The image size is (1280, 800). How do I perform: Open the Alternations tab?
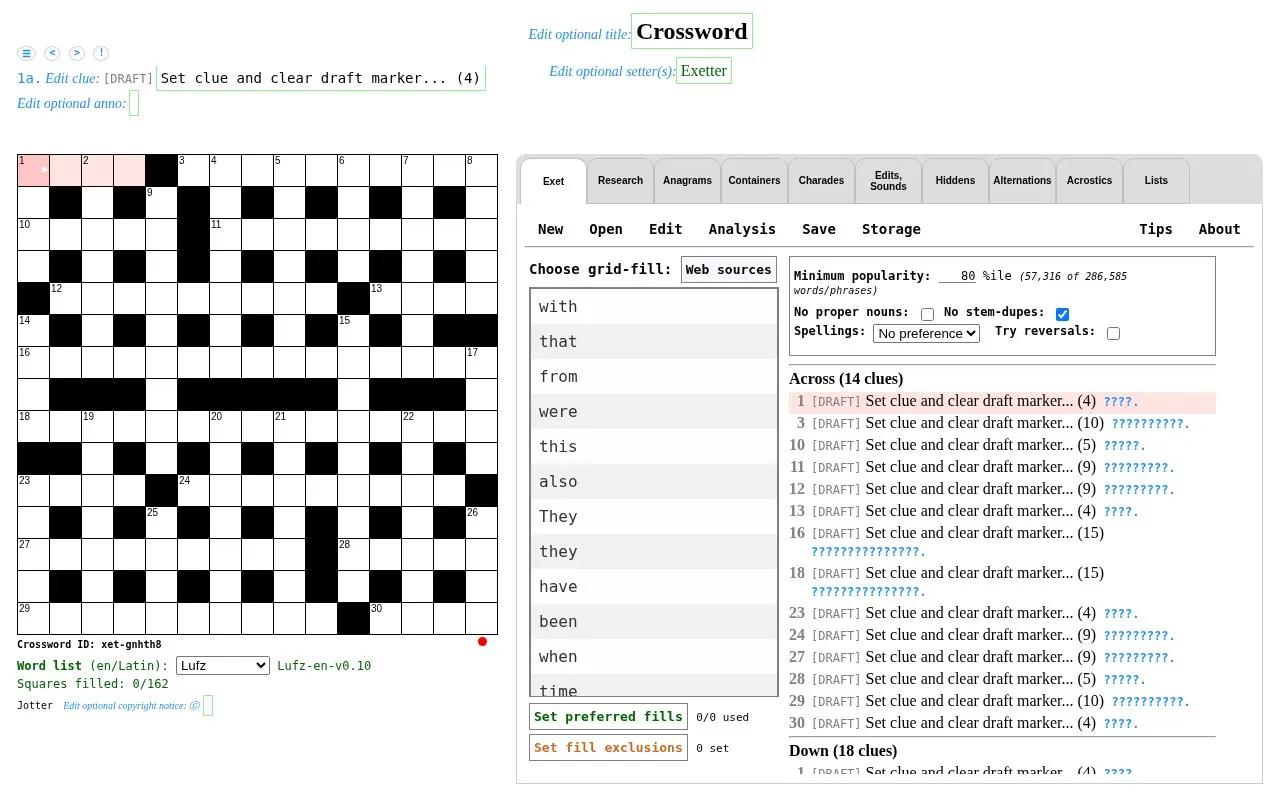tap(1022, 181)
